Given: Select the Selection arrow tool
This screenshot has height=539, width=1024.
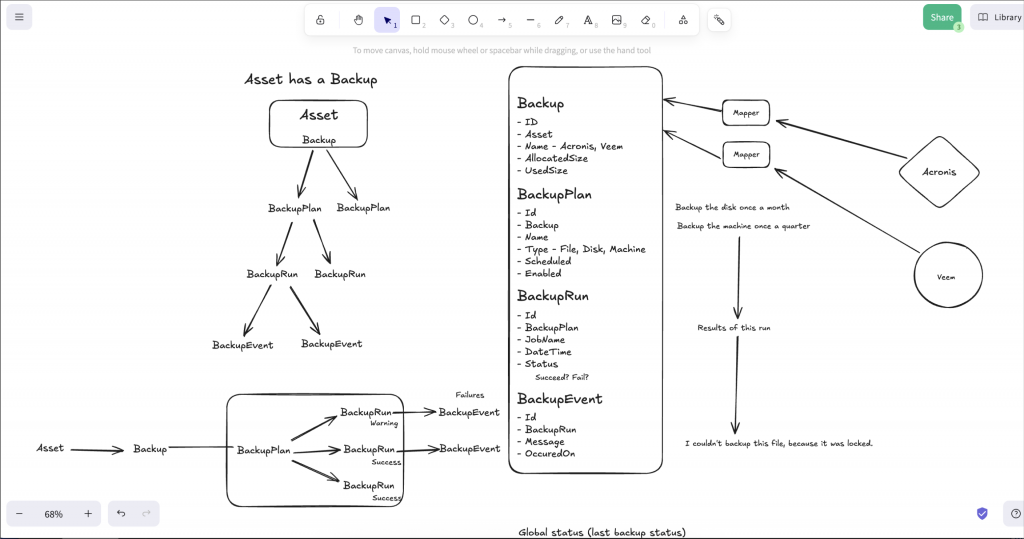Looking at the screenshot, I should pos(387,20).
